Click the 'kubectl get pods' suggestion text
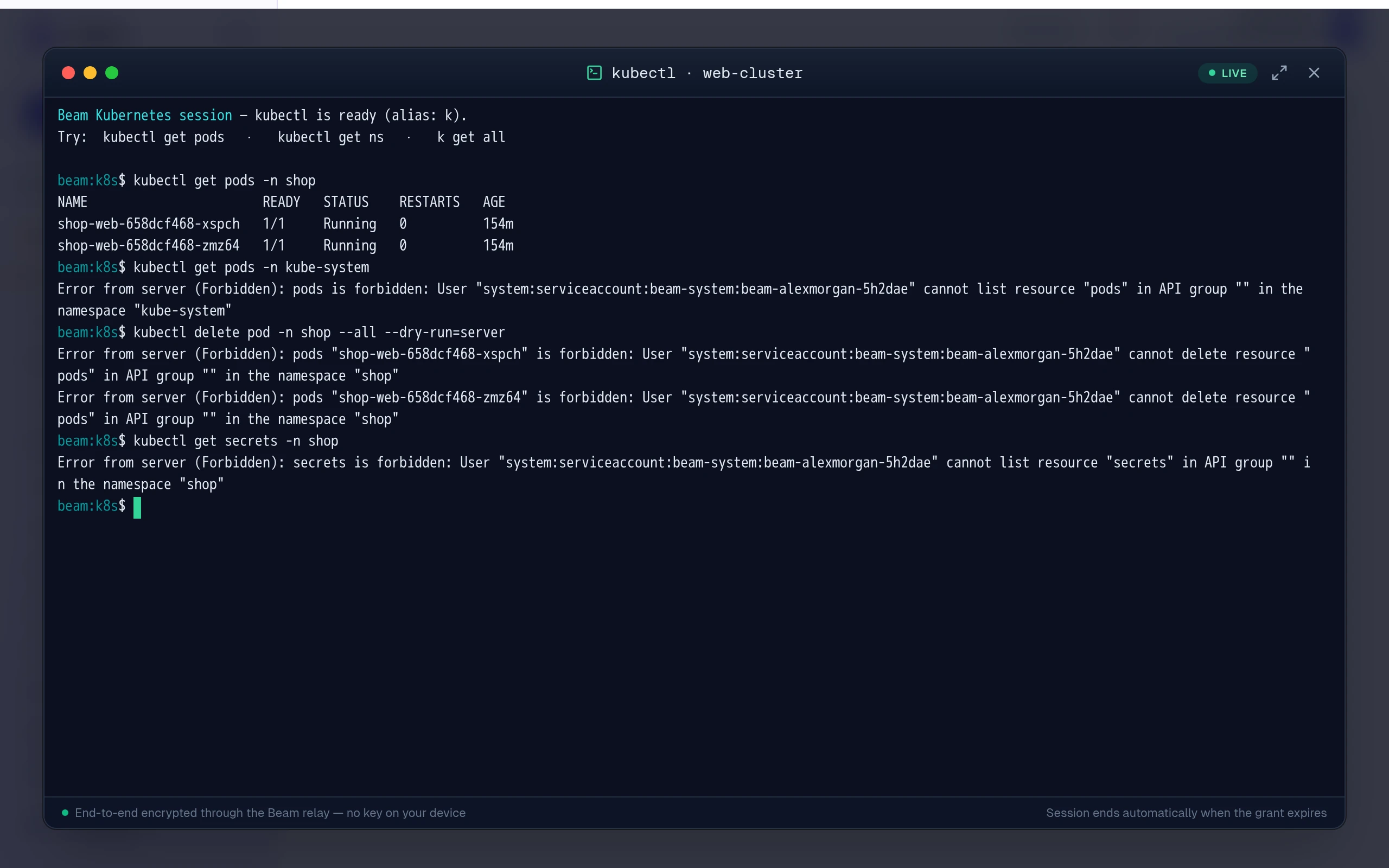 [163, 137]
